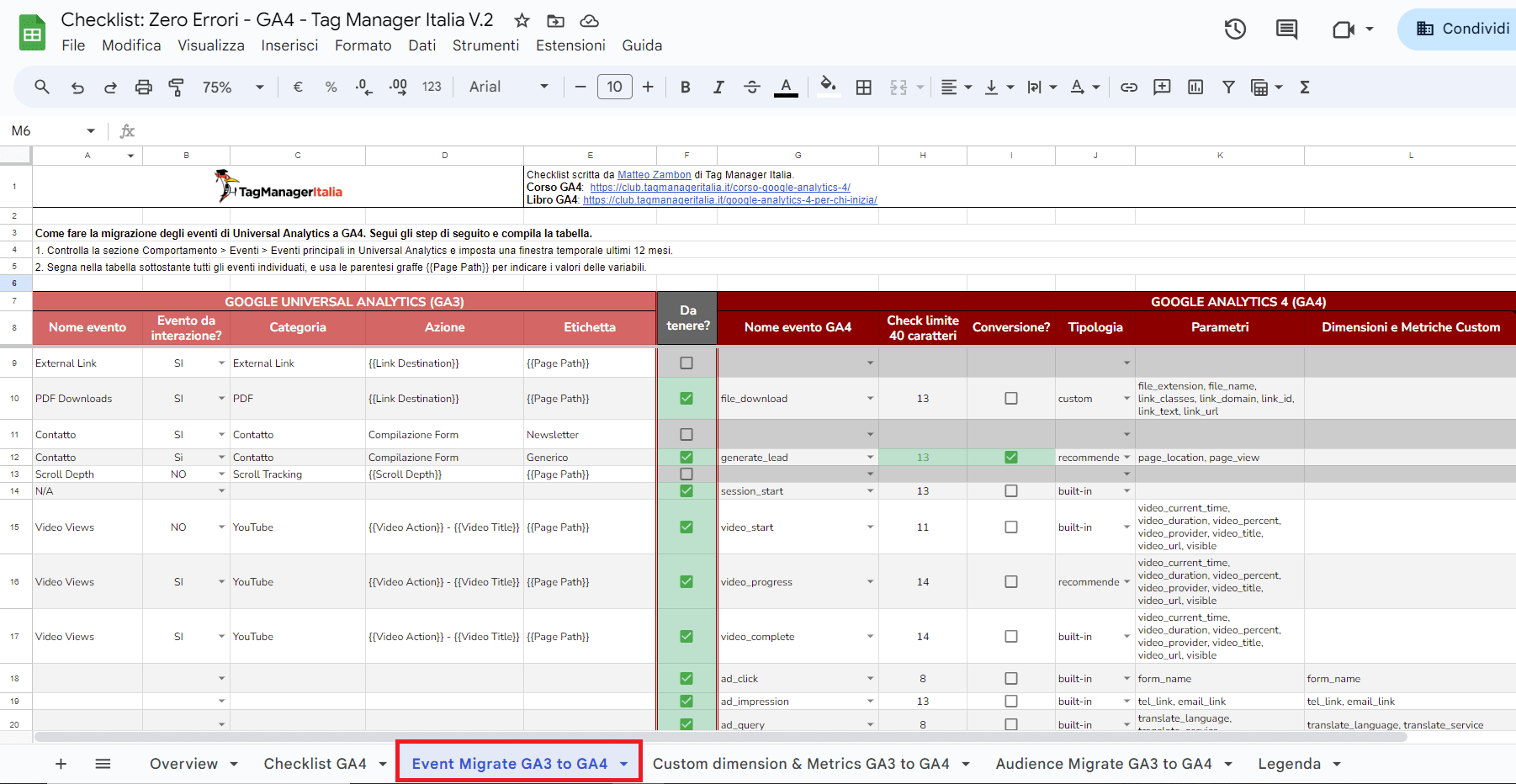This screenshot has width=1516, height=784.
Task: Open vertical align dropdown
Action: pyautogui.click(x=999, y=87)
